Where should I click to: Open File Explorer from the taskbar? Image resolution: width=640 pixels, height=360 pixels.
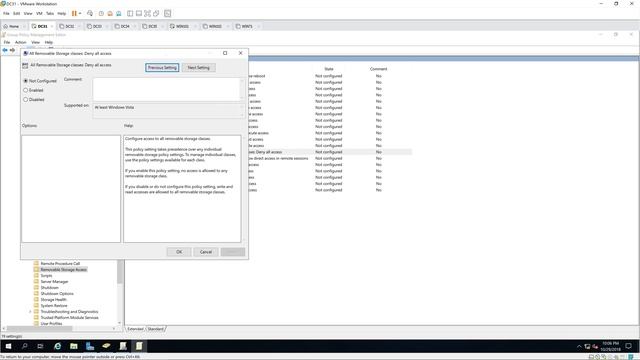74,346
